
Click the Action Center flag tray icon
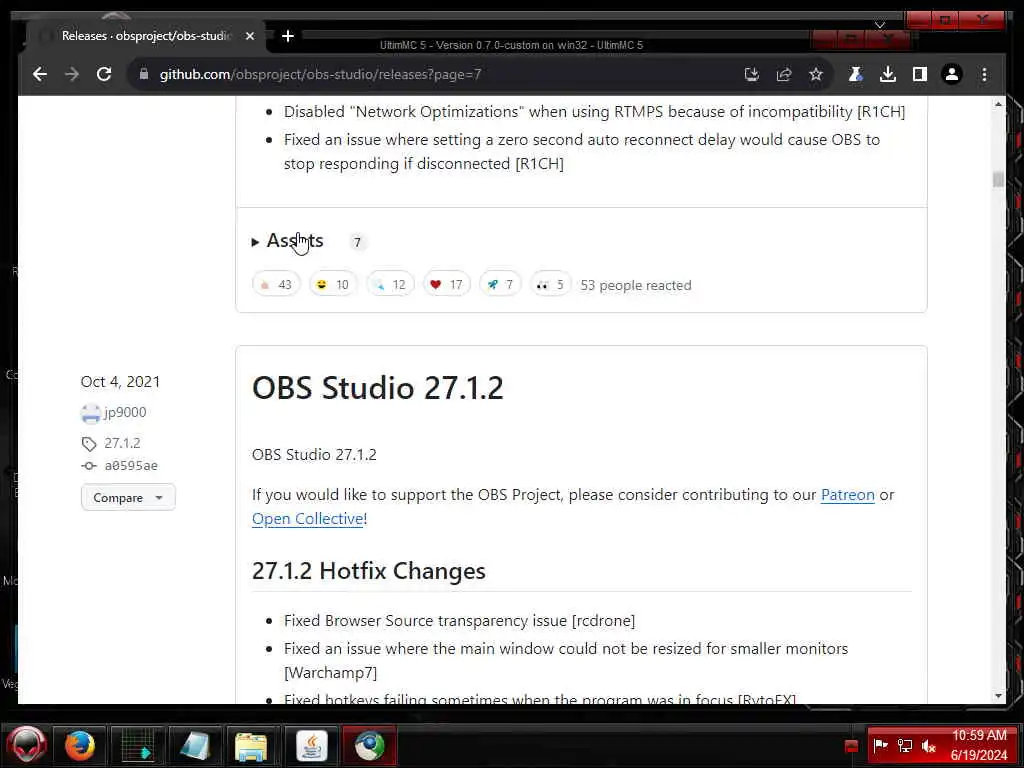tap(880, 745)
